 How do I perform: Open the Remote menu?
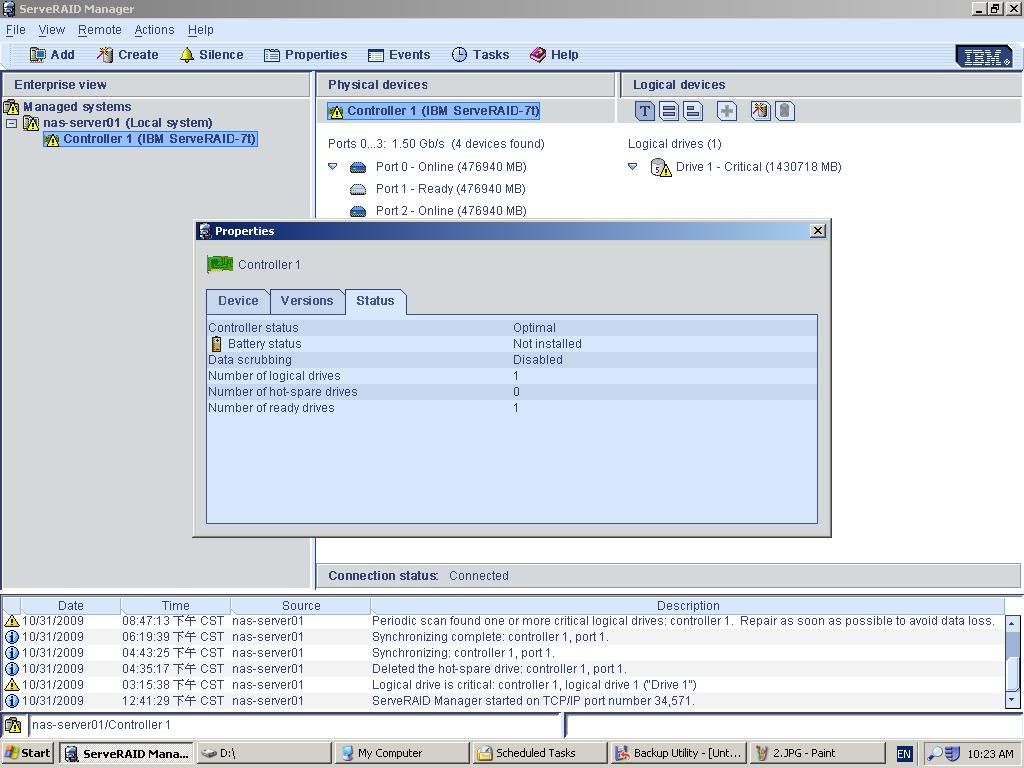click(x=100, y=30)
